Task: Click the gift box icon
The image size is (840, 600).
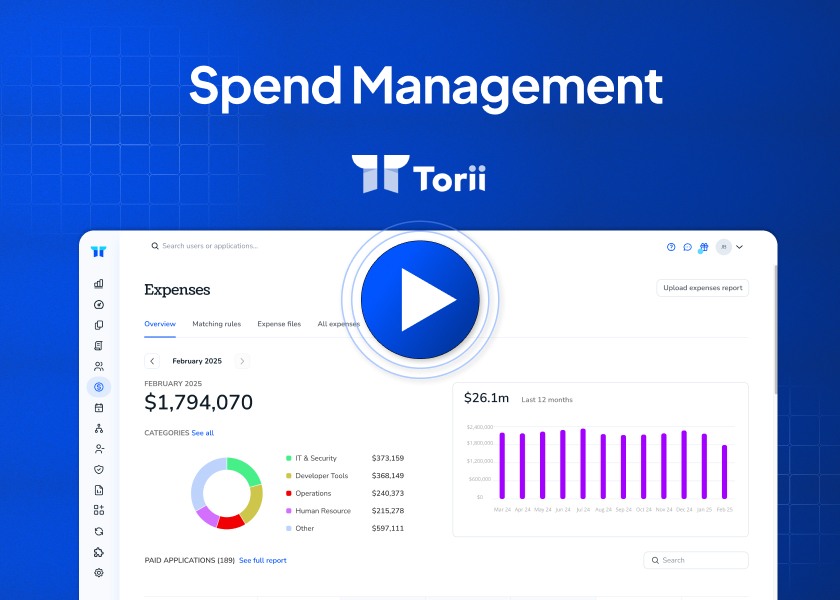Action: pyautogui.click(x=703, y=247)
